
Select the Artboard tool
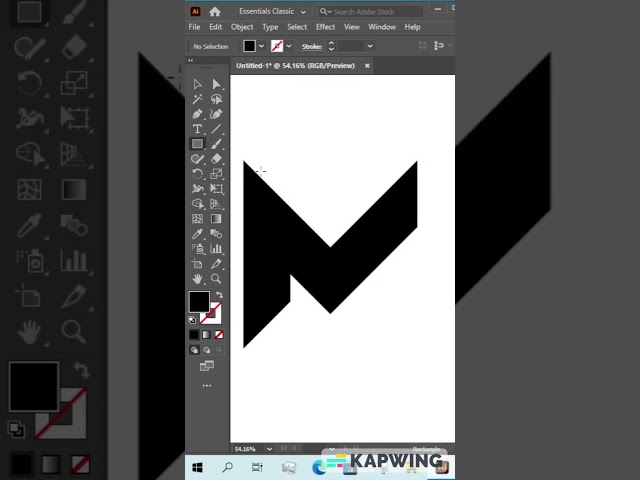point(198,264)
